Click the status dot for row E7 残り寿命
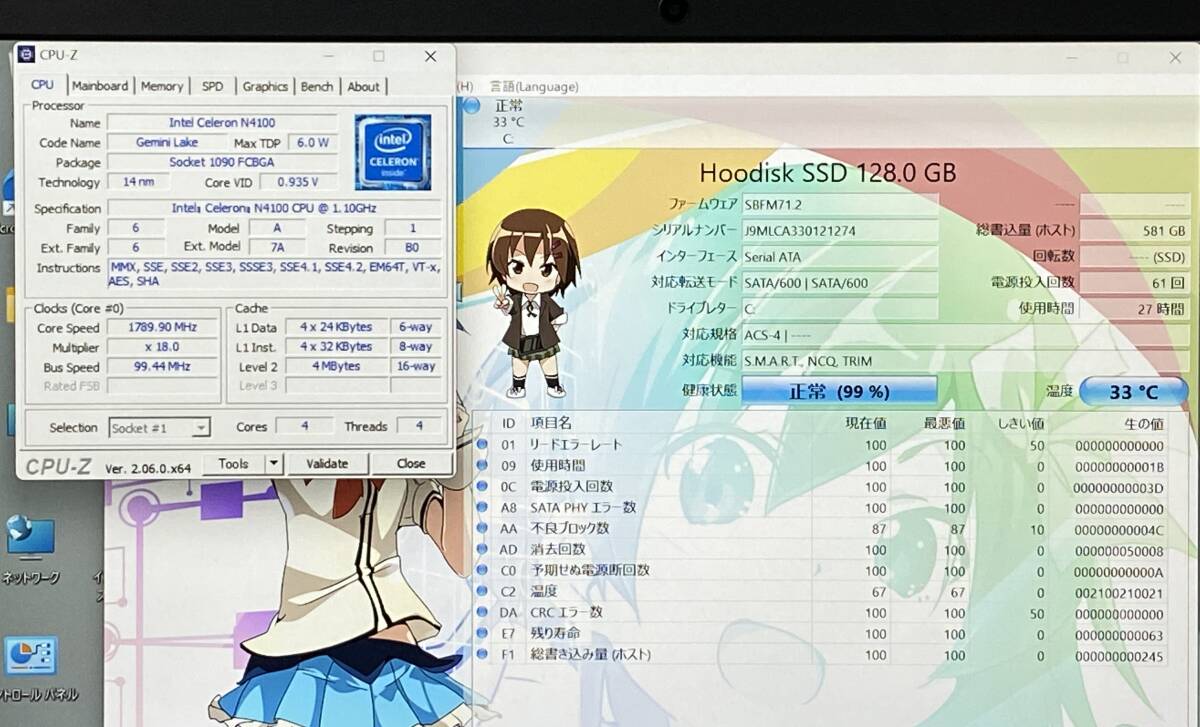1200x727 pixels. [x=482, y=634]
